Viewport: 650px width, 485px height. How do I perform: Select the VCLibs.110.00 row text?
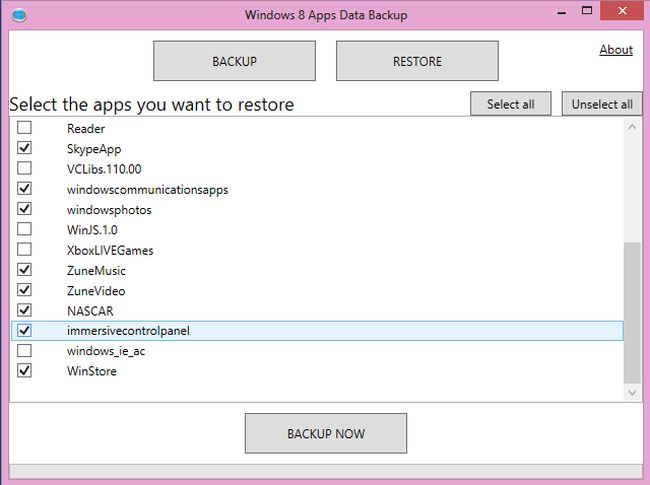(104, 169)
